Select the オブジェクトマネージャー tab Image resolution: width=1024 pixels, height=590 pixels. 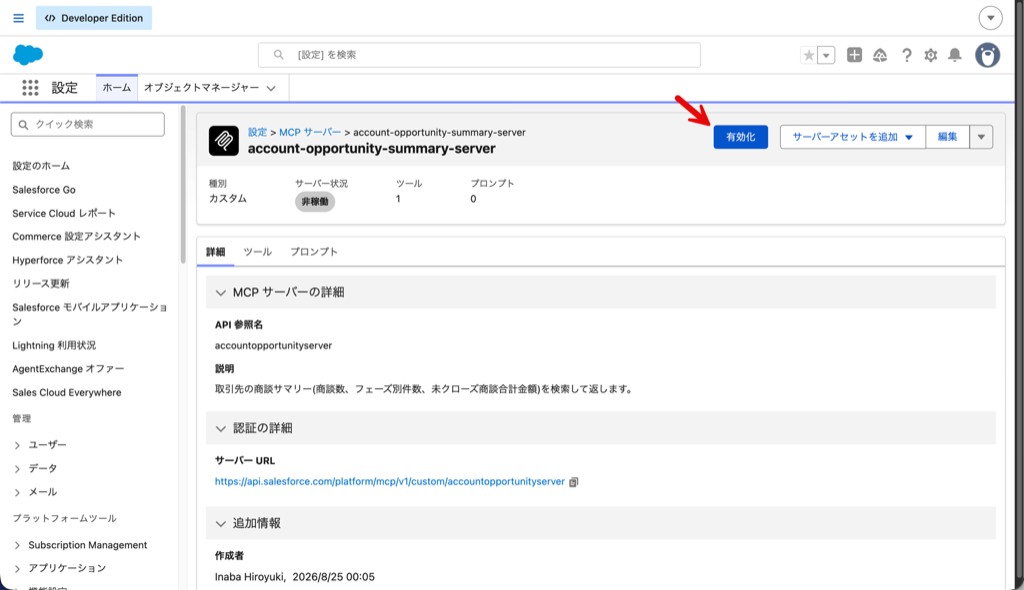click(x=201, y=88)
